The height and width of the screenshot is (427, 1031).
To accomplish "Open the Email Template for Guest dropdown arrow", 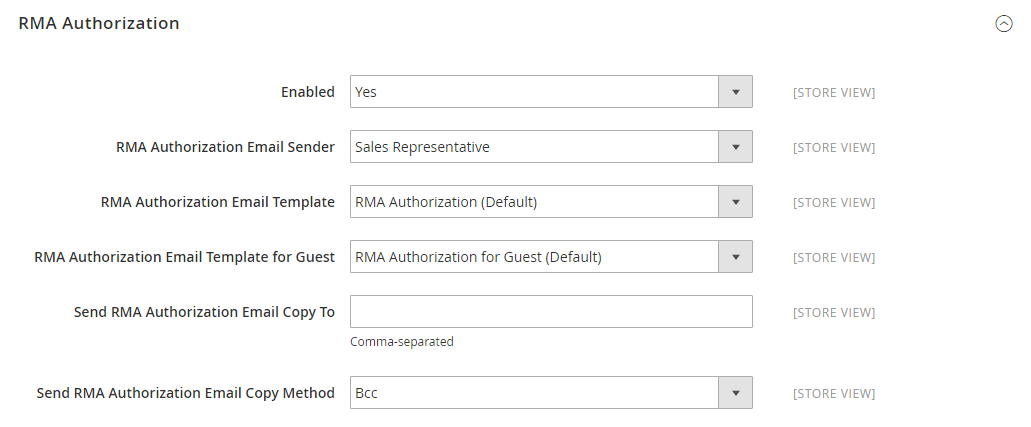I will (x=735, y=257).
